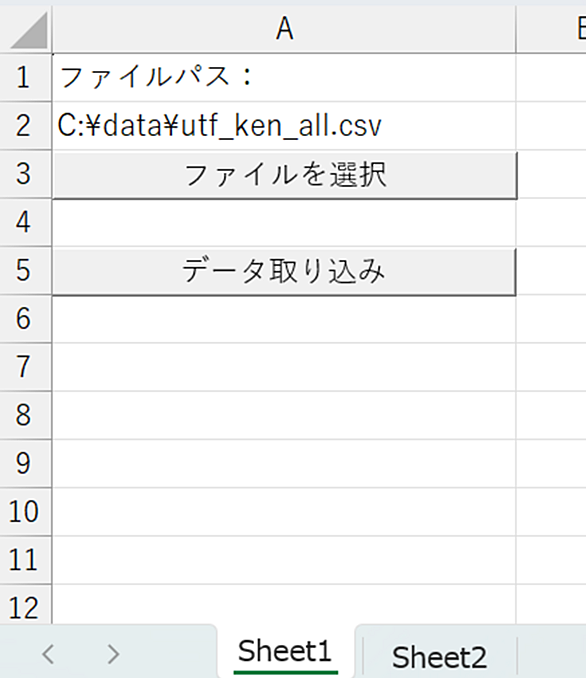This screenshot has height=678, width=586.
Task: Select the row 2 header
Action: 25,126
